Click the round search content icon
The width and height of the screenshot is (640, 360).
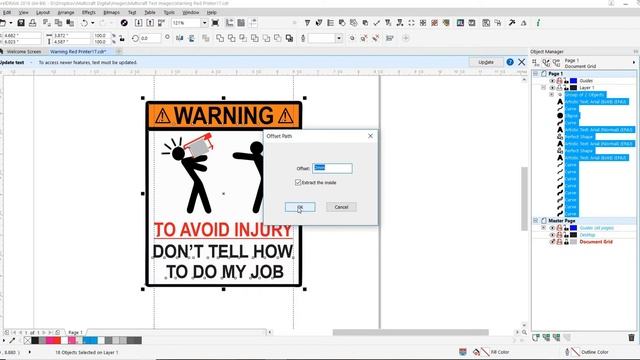pyautogui.click(x=124, y=23)
